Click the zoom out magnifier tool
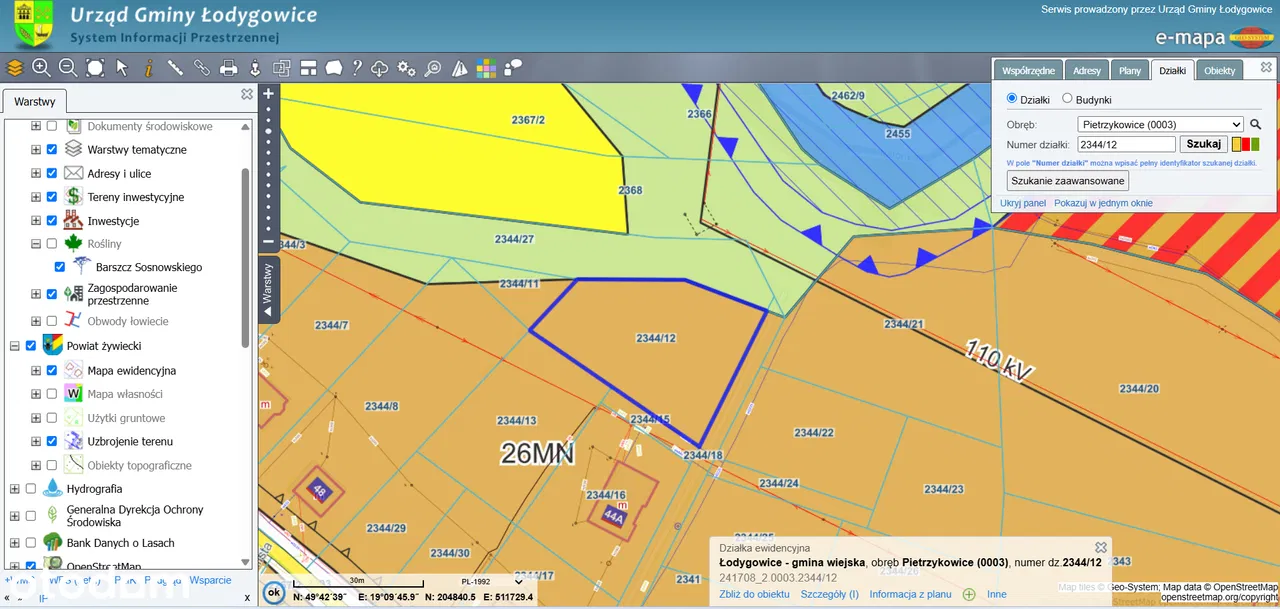The height and width of the screenshot is (609, 1280). 68,68
